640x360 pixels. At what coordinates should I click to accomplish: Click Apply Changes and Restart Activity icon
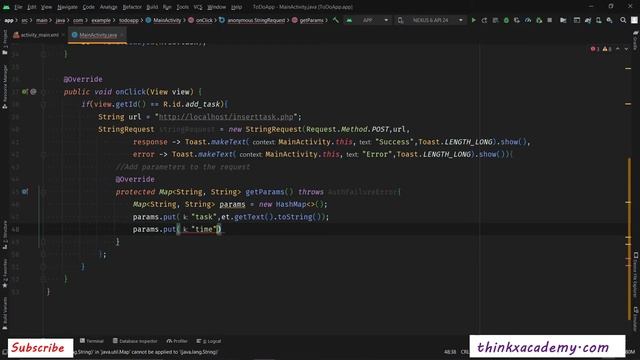pos(484,20)
